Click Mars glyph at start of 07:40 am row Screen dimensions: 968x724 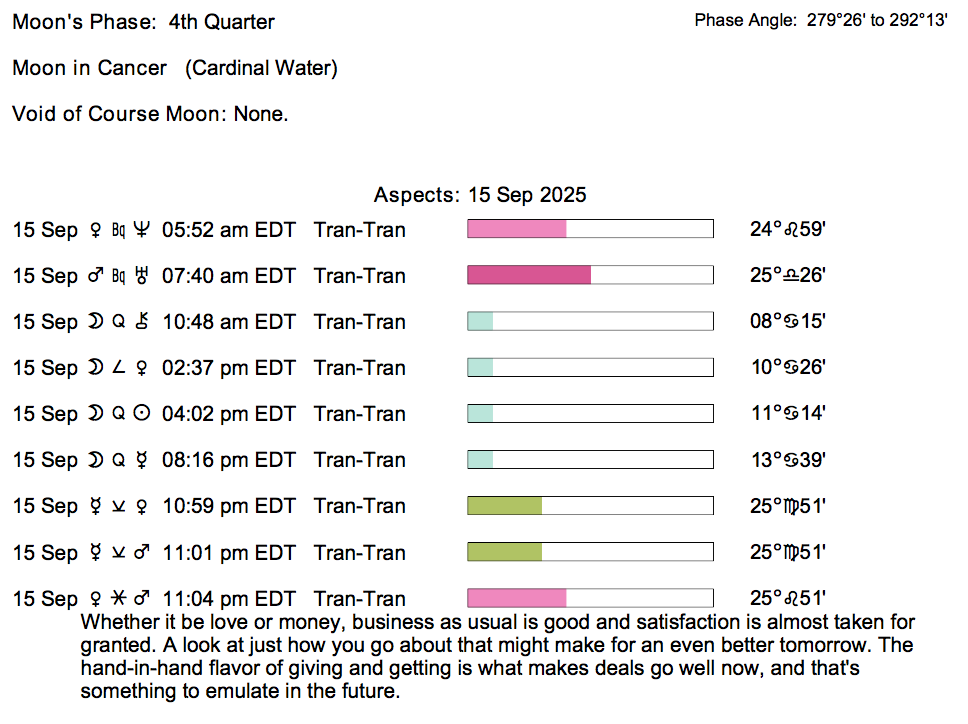(x=95, y=276)
